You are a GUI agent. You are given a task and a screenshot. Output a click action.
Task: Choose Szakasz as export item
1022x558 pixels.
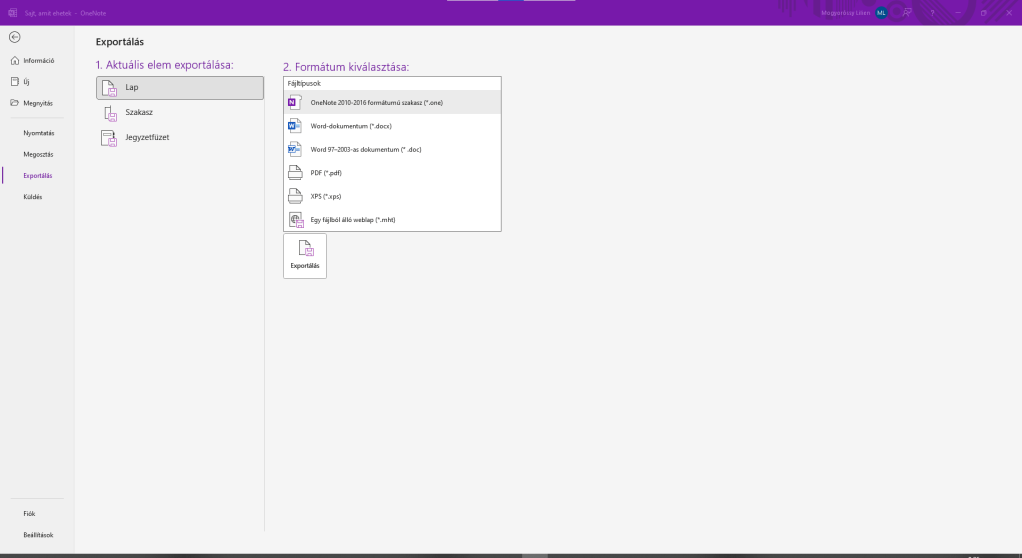click(180, 112)
